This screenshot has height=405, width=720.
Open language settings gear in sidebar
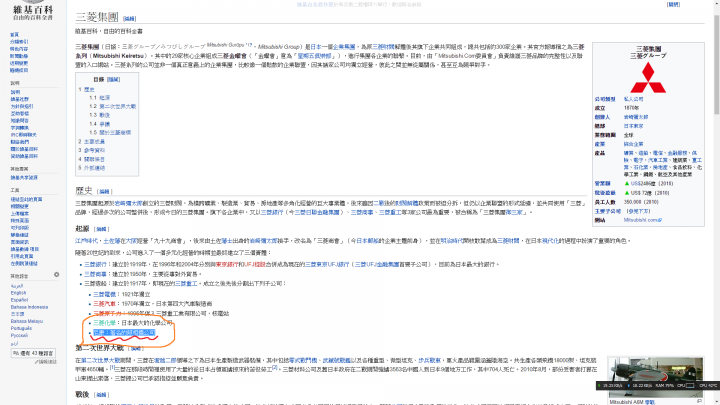pos(56,275)
